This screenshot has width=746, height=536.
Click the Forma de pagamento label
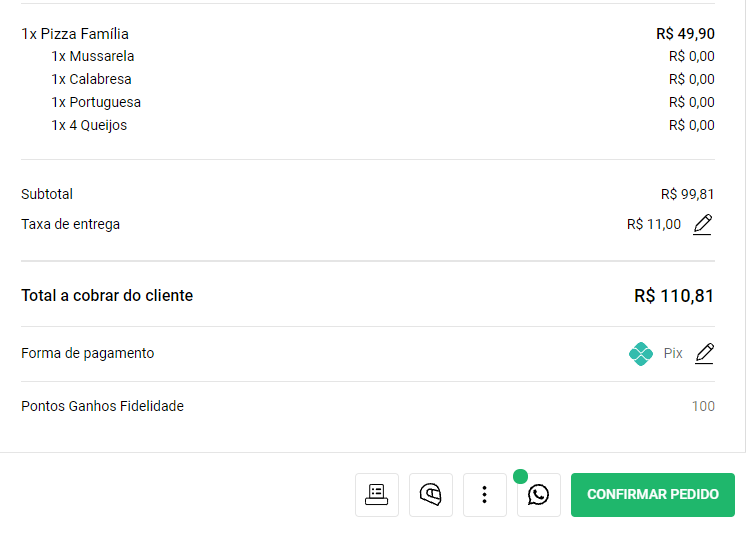click(88, 353)
